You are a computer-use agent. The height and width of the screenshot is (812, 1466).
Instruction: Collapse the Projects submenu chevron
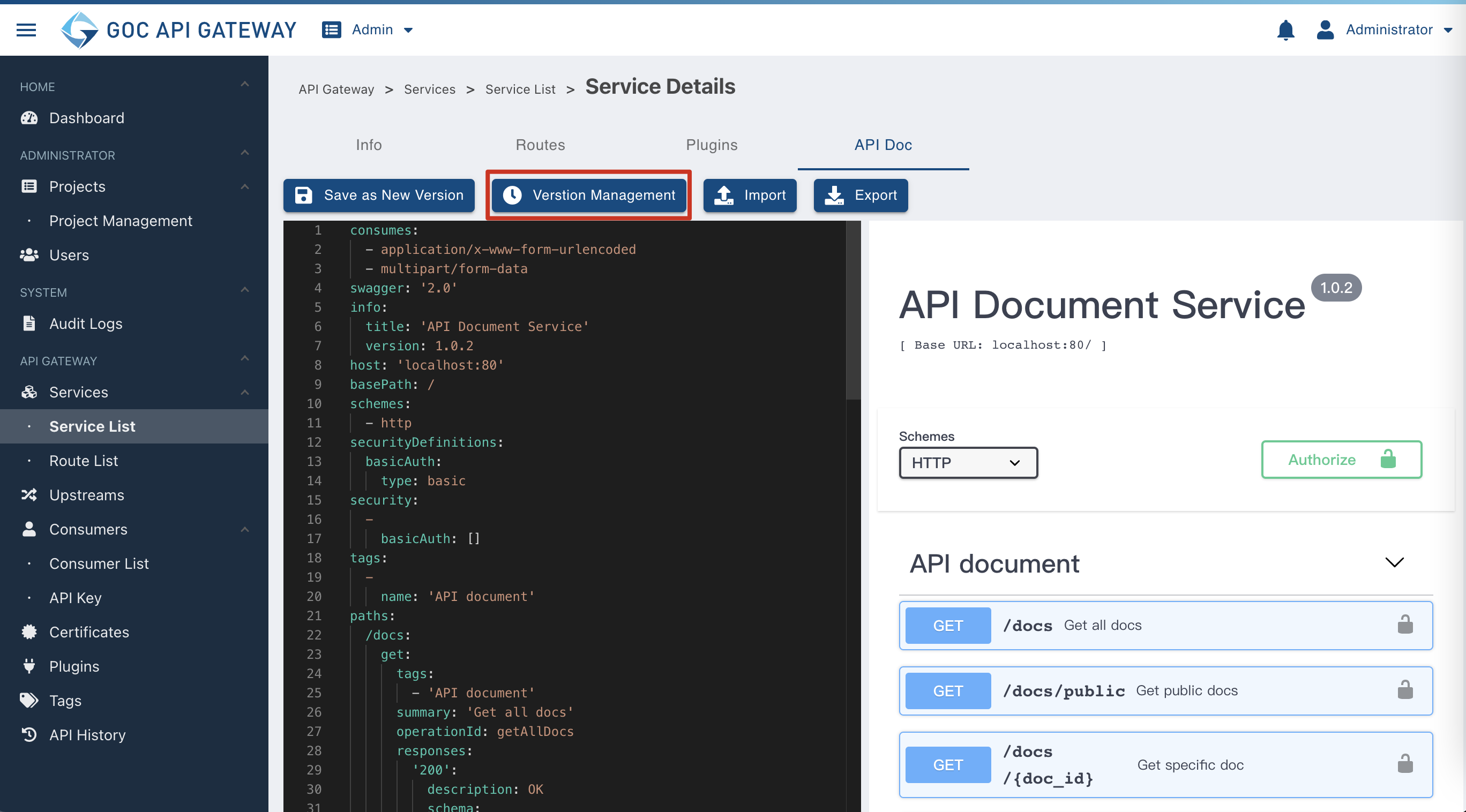(245, 186)
